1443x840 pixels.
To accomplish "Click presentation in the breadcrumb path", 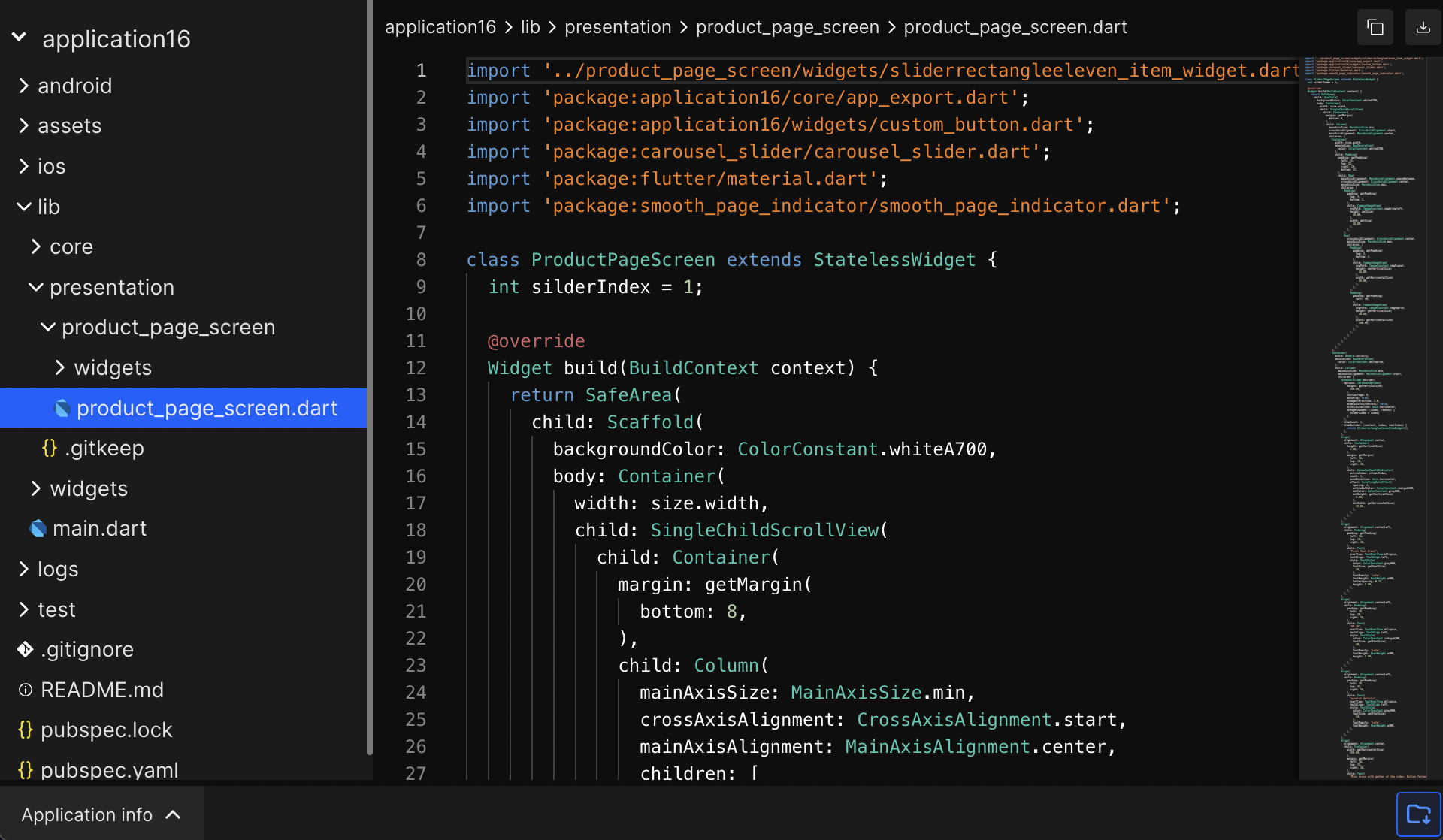I will pos(618,27).
